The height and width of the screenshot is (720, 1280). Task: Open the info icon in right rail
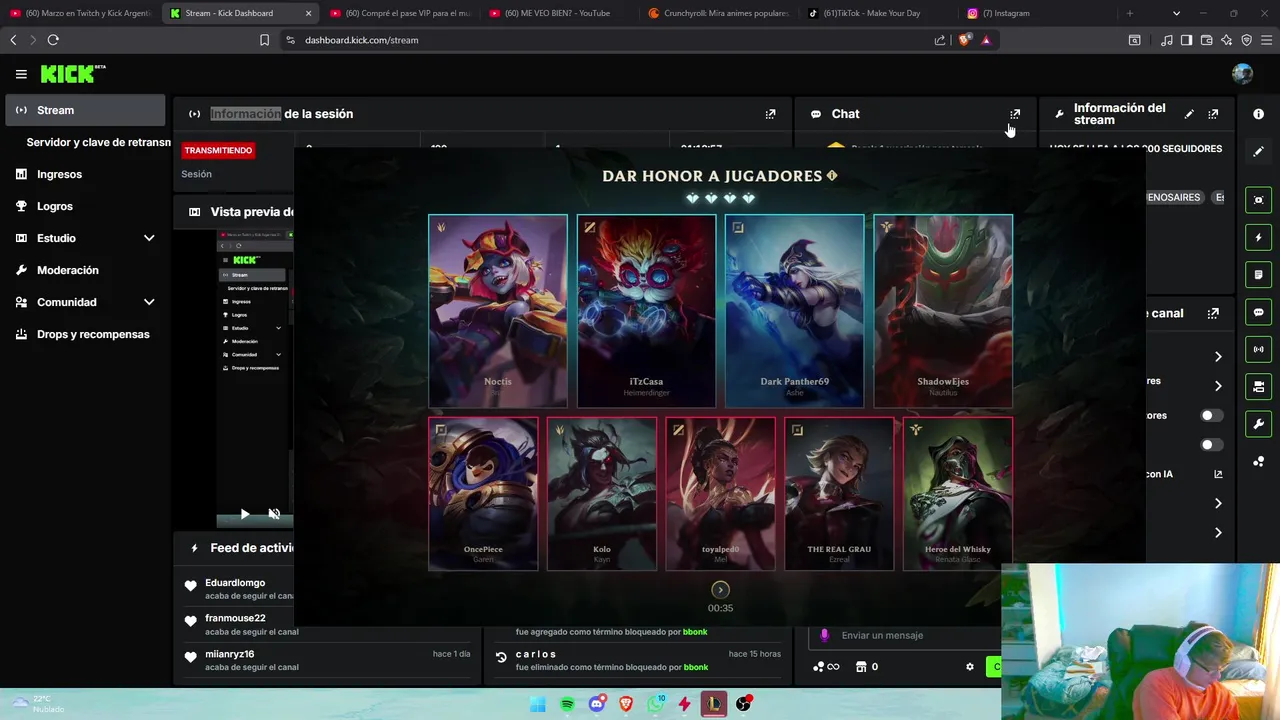point(1258,114)
